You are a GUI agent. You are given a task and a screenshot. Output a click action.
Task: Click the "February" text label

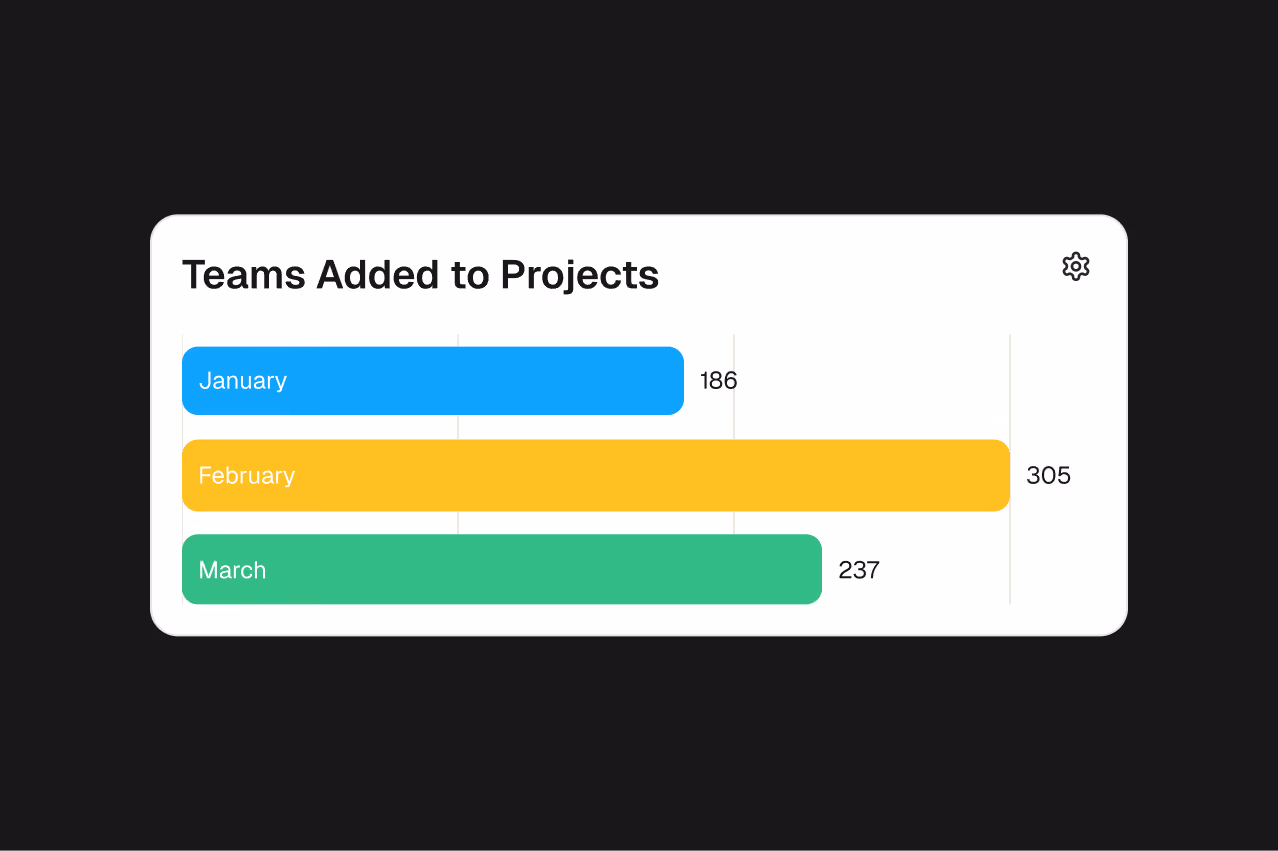pyautogui.click(x=247, y=475)
